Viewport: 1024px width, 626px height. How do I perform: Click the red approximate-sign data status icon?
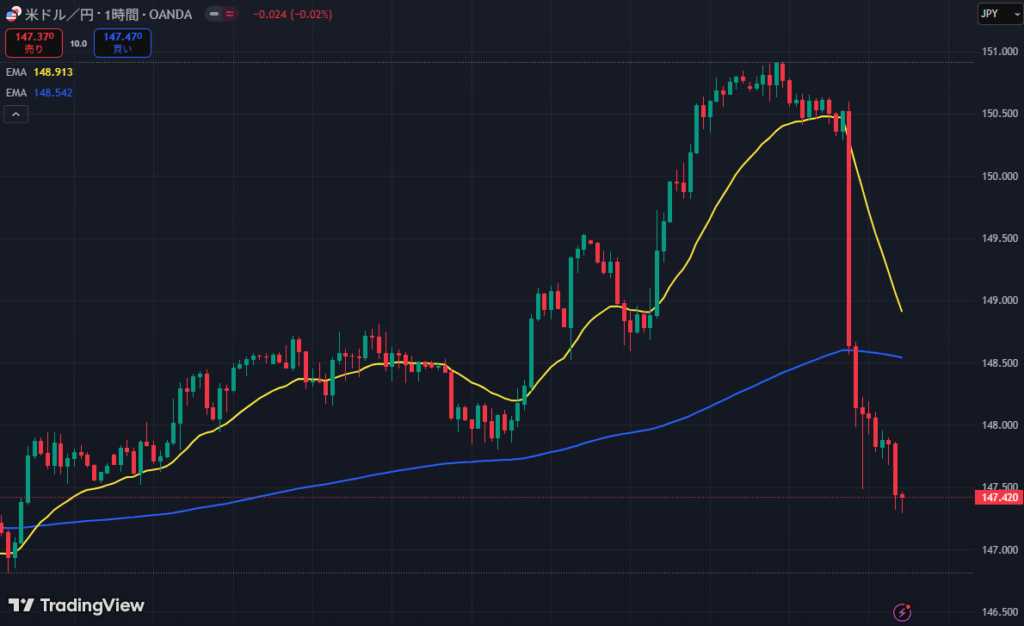point(231,15)
